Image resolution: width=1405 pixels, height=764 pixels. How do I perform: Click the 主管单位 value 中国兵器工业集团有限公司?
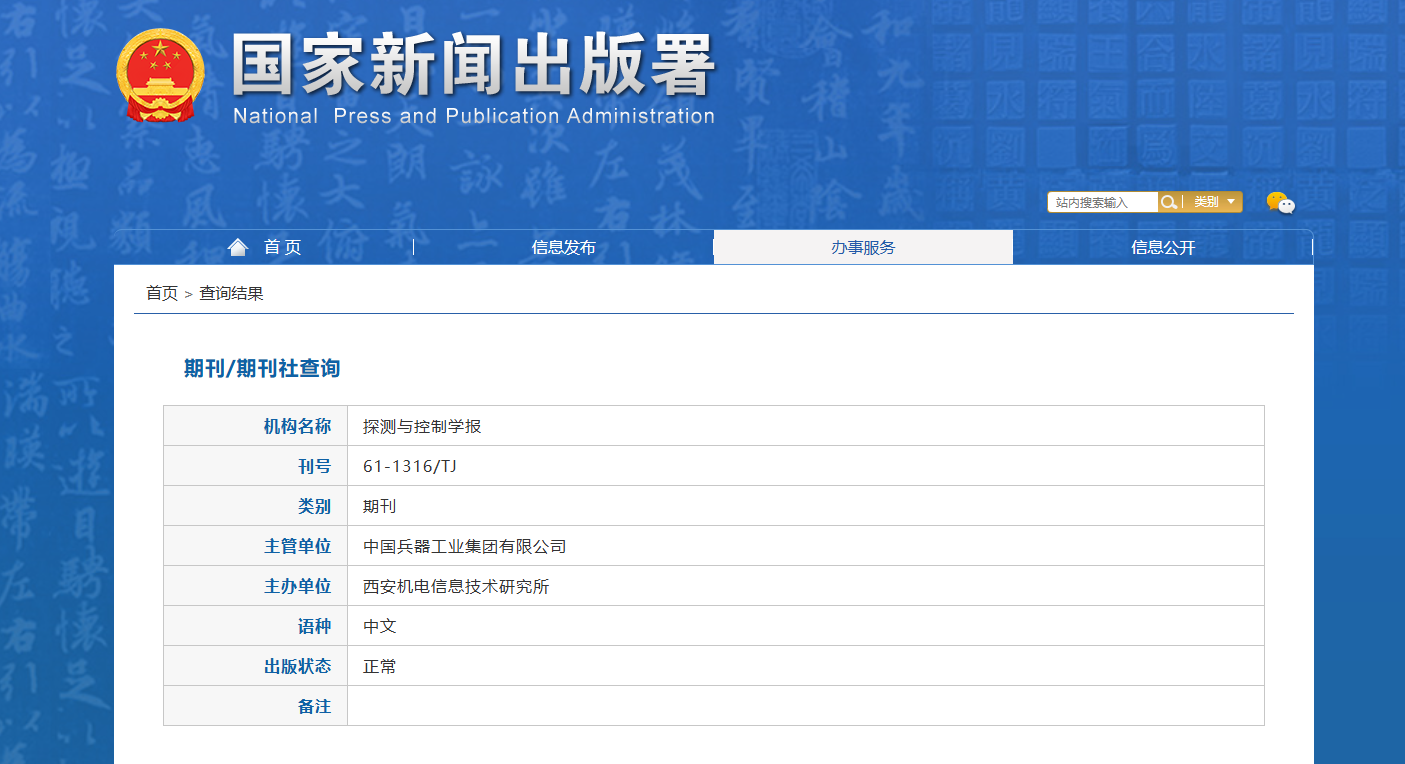pos(464,546)
